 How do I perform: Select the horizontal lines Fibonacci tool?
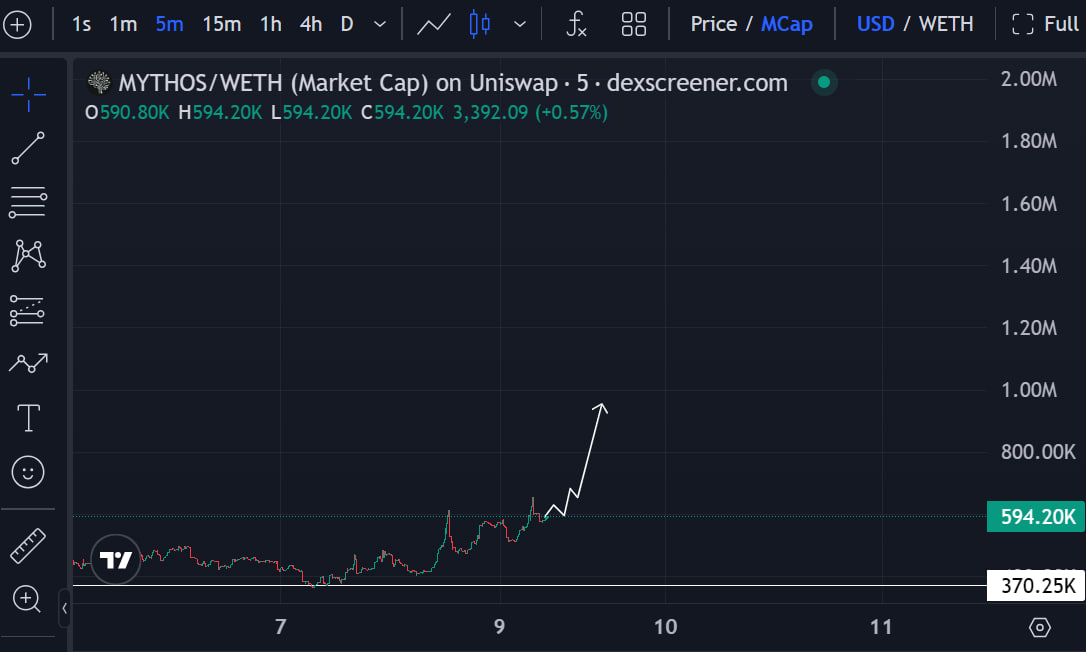28,202
